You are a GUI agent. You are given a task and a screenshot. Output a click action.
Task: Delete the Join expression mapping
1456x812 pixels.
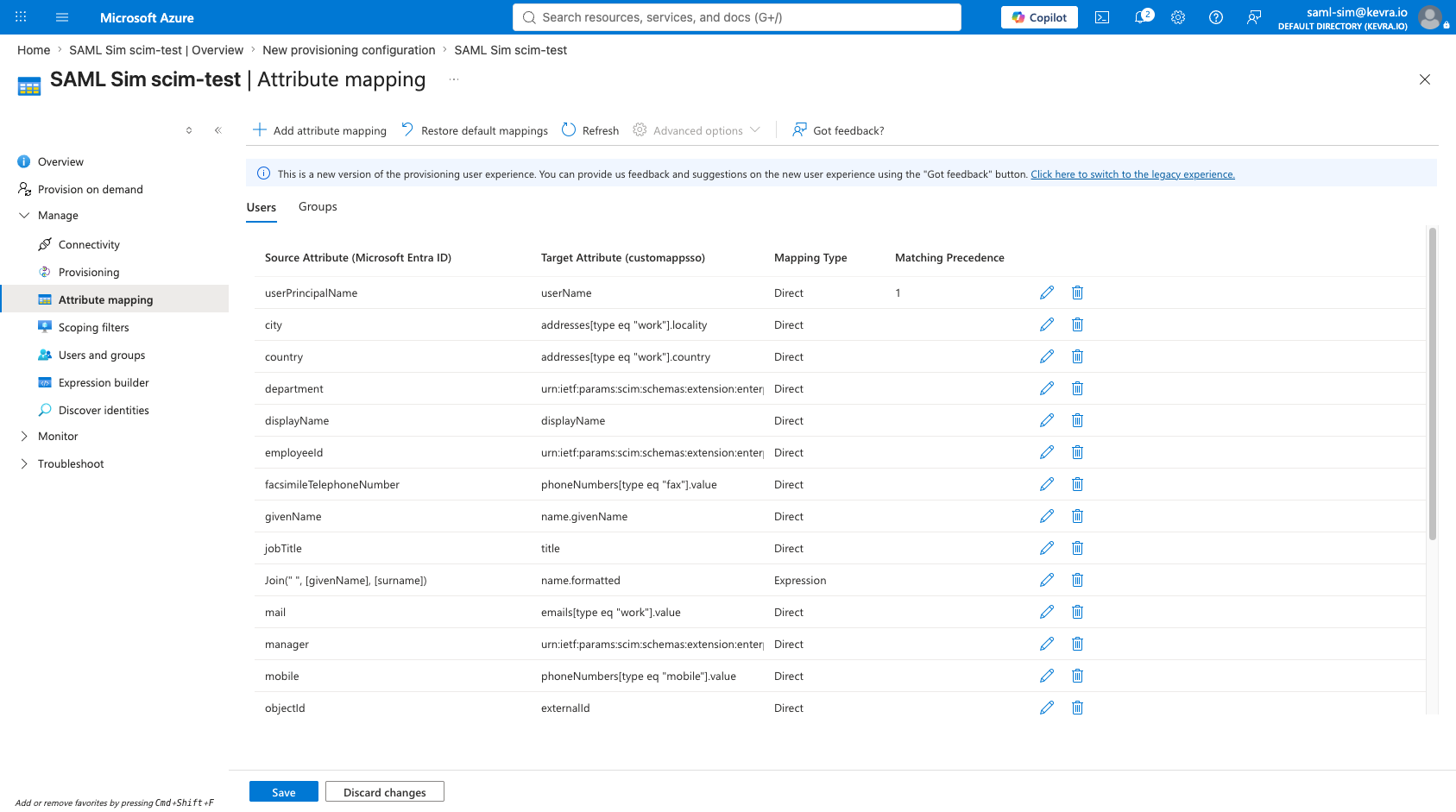(1077, 580)
